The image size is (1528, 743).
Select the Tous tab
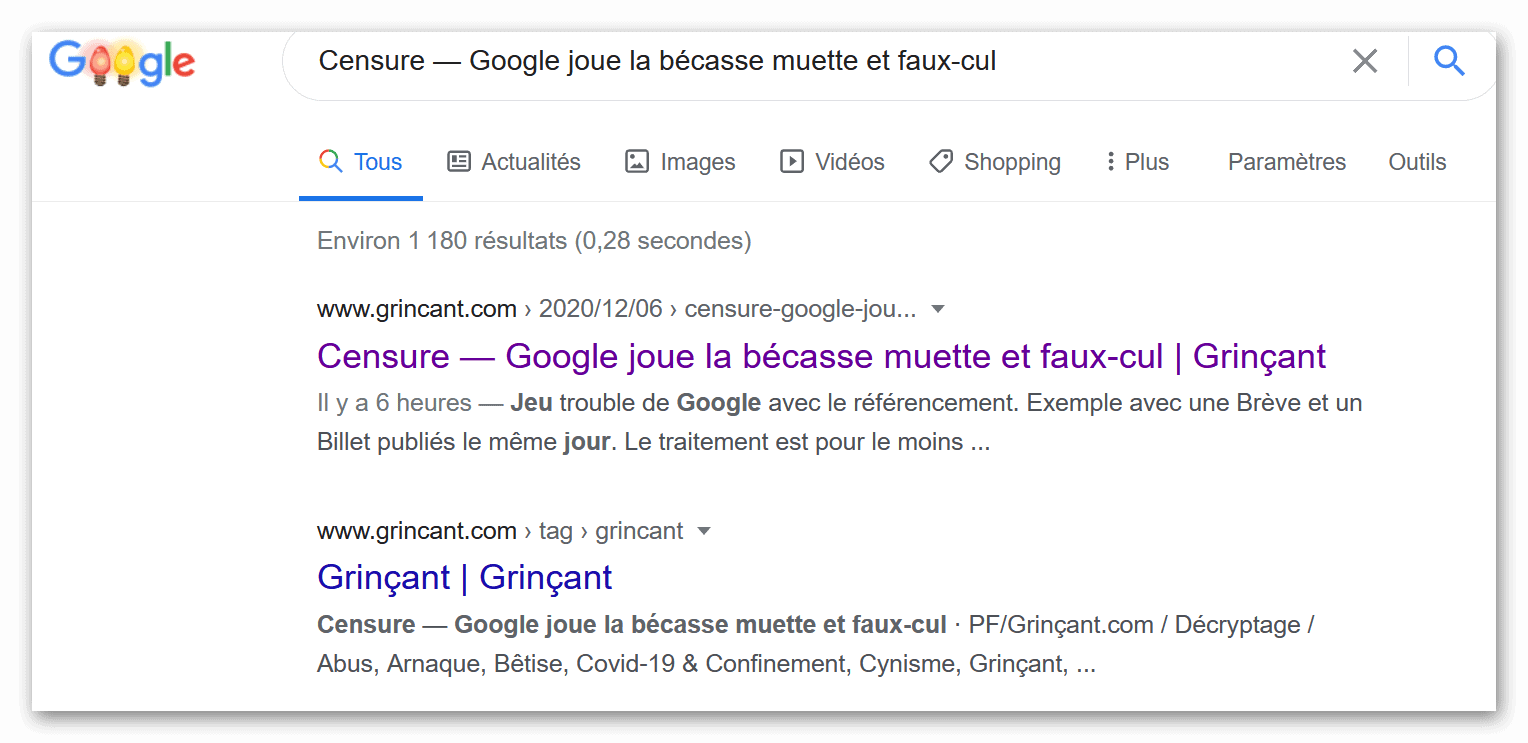pos(360,162)
